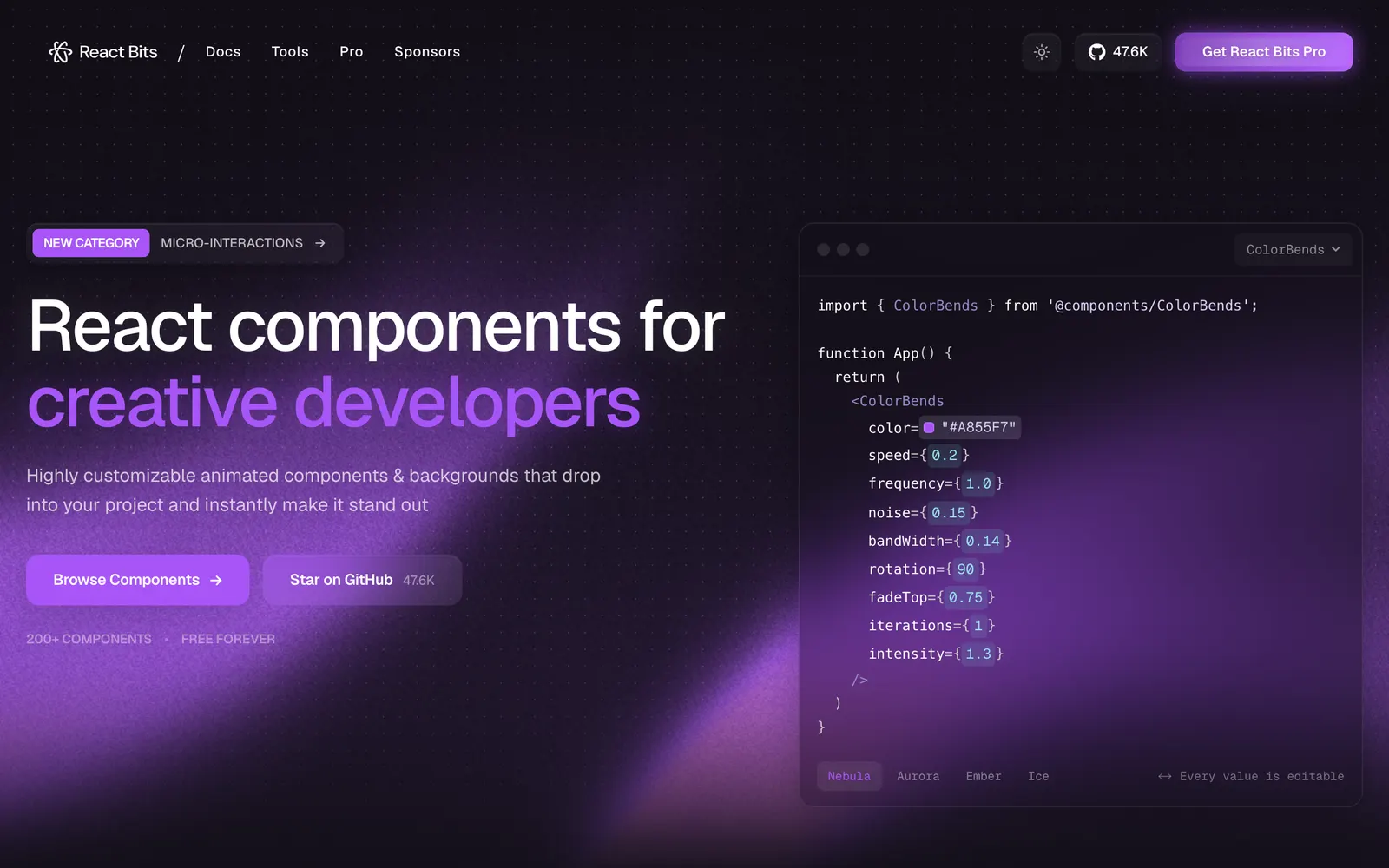Screen dimensions: 1389x868
Task: Open the ColorBends component dropdown
Action: coord(1293,250)
